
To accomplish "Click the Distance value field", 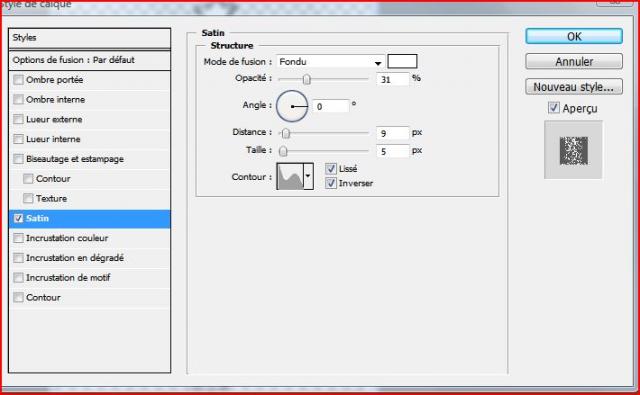I will tap(393, 133).
